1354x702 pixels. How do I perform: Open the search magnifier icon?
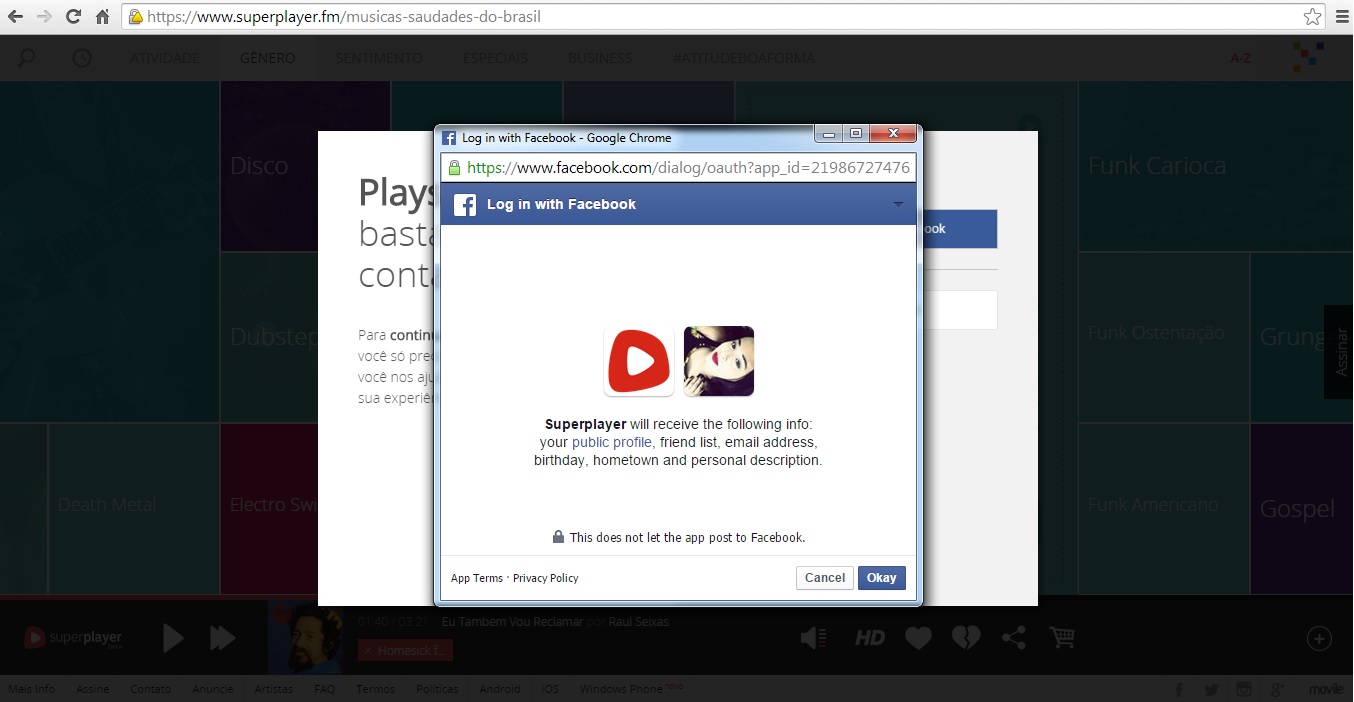click(26, 58)
